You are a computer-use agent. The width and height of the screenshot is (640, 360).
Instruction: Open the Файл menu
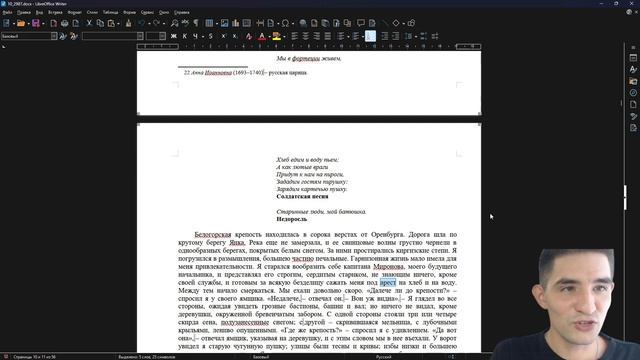(x=7, y=13)
